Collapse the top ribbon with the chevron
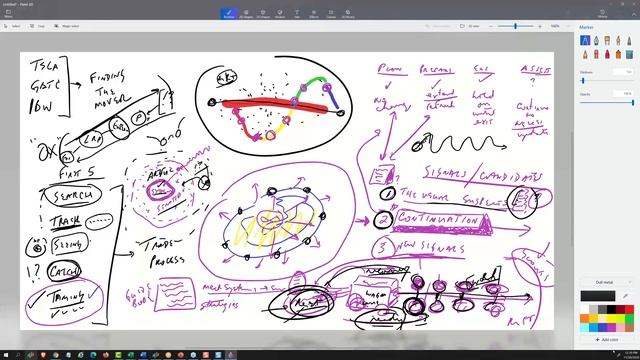 (634, 14)
